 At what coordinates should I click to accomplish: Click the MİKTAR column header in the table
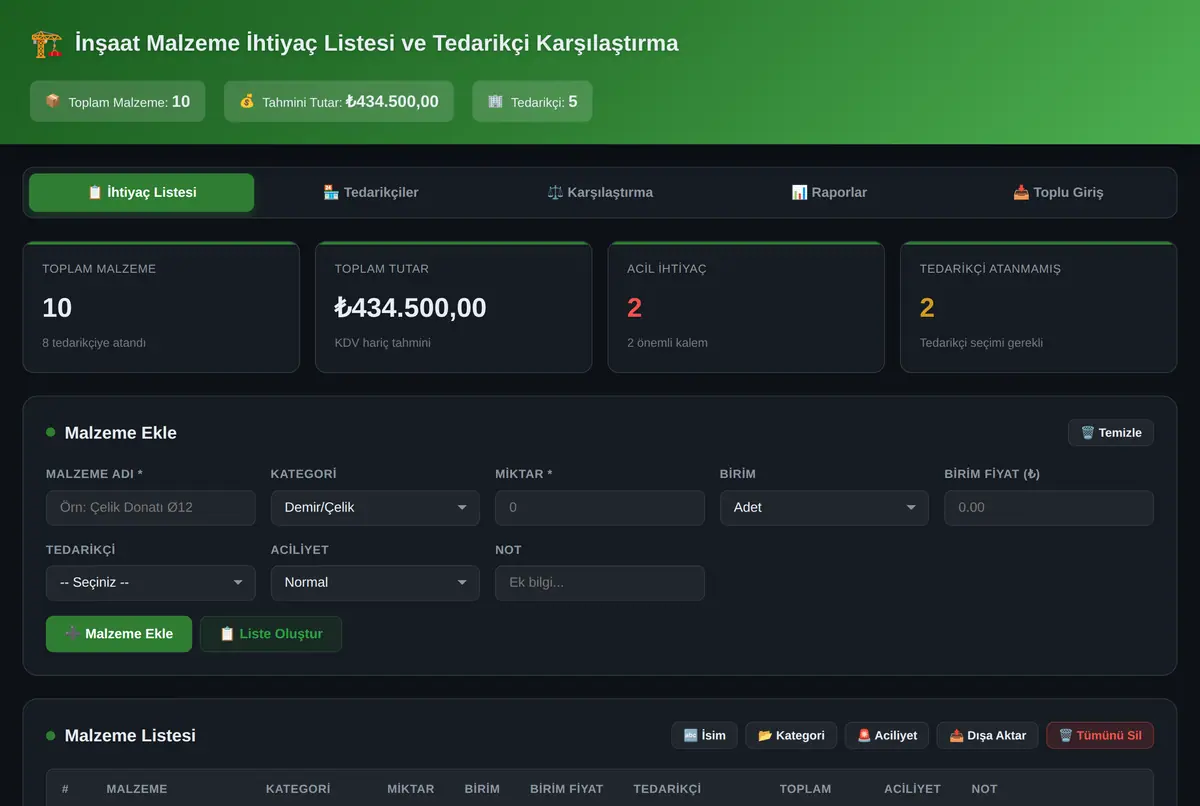point(411,789)
